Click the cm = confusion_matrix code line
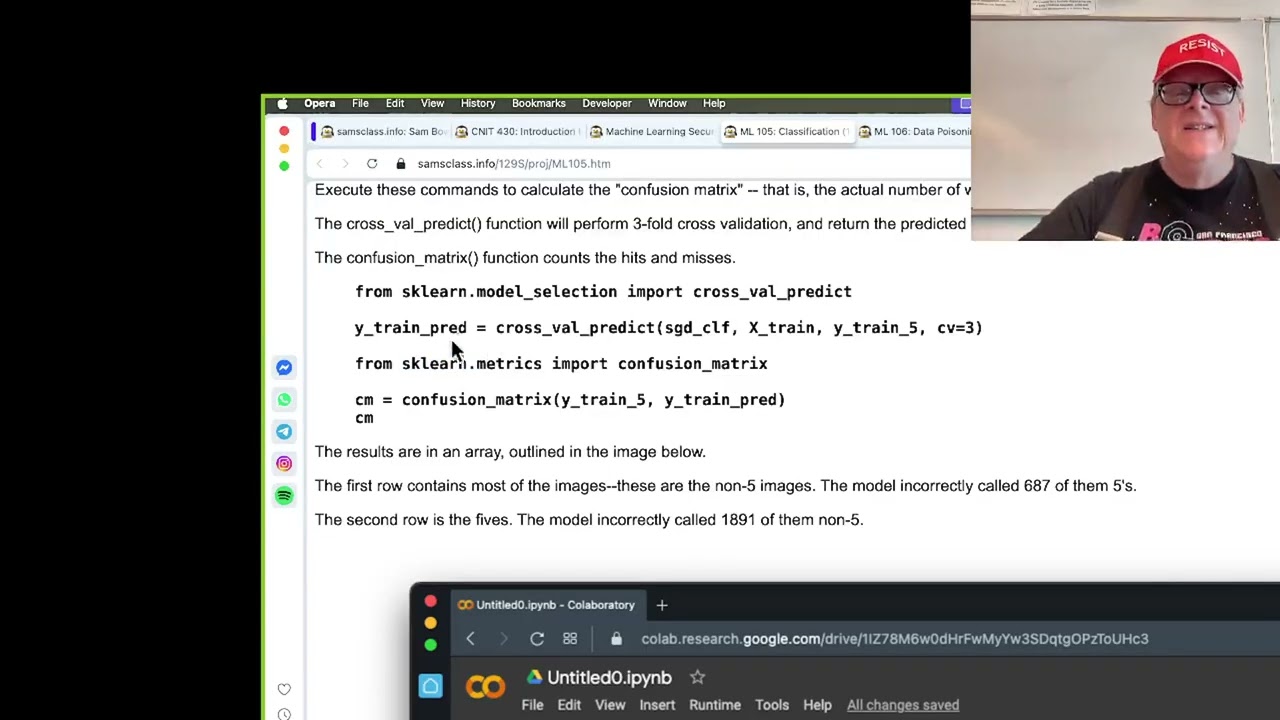Viewport: 1280px width, 720px height. (x=570, y=400)
